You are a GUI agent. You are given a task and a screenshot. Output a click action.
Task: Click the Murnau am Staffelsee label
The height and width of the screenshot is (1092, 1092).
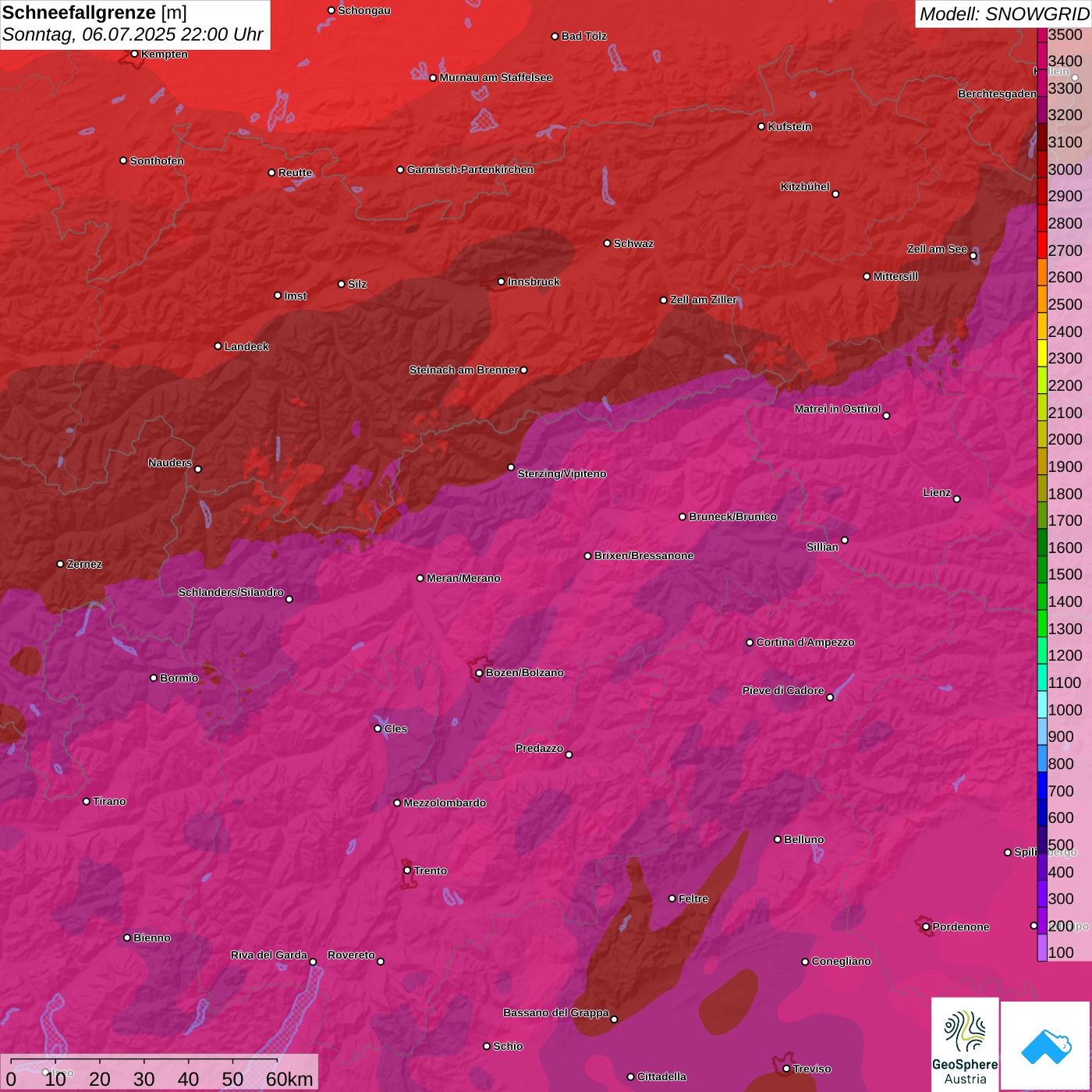pos(495,77)
